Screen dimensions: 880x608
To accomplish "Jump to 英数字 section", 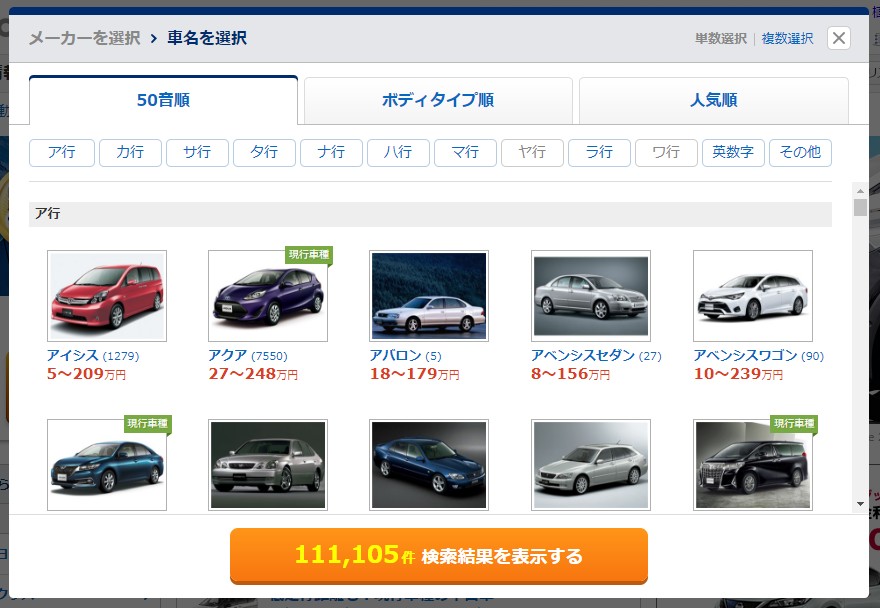I will [733, 153].
